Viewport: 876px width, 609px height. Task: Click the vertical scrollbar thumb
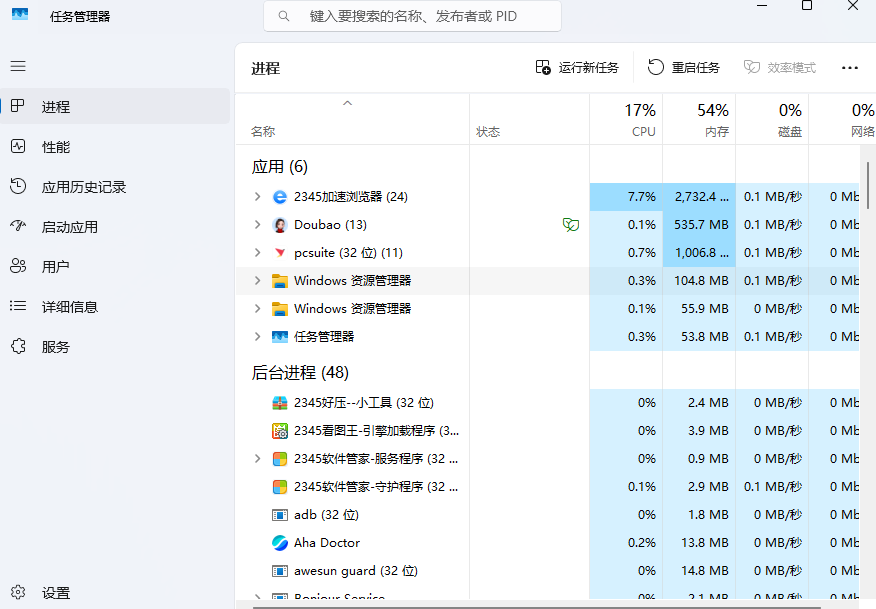868,185
